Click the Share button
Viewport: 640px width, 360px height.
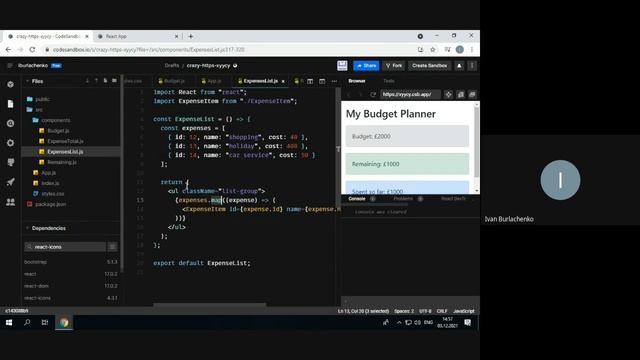click(366, 65)
